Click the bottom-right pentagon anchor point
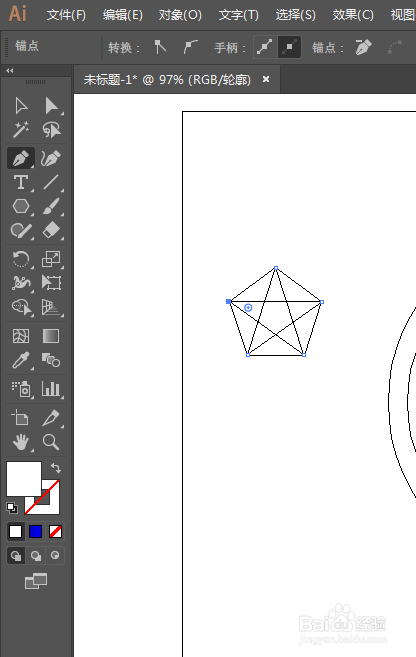Screen dimensions: 416x657 coord(304,355)
